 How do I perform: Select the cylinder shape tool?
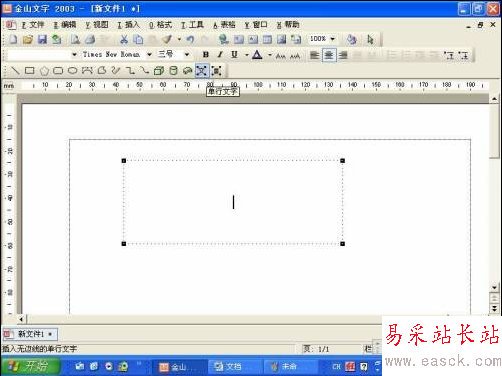(x=173, y=70)
